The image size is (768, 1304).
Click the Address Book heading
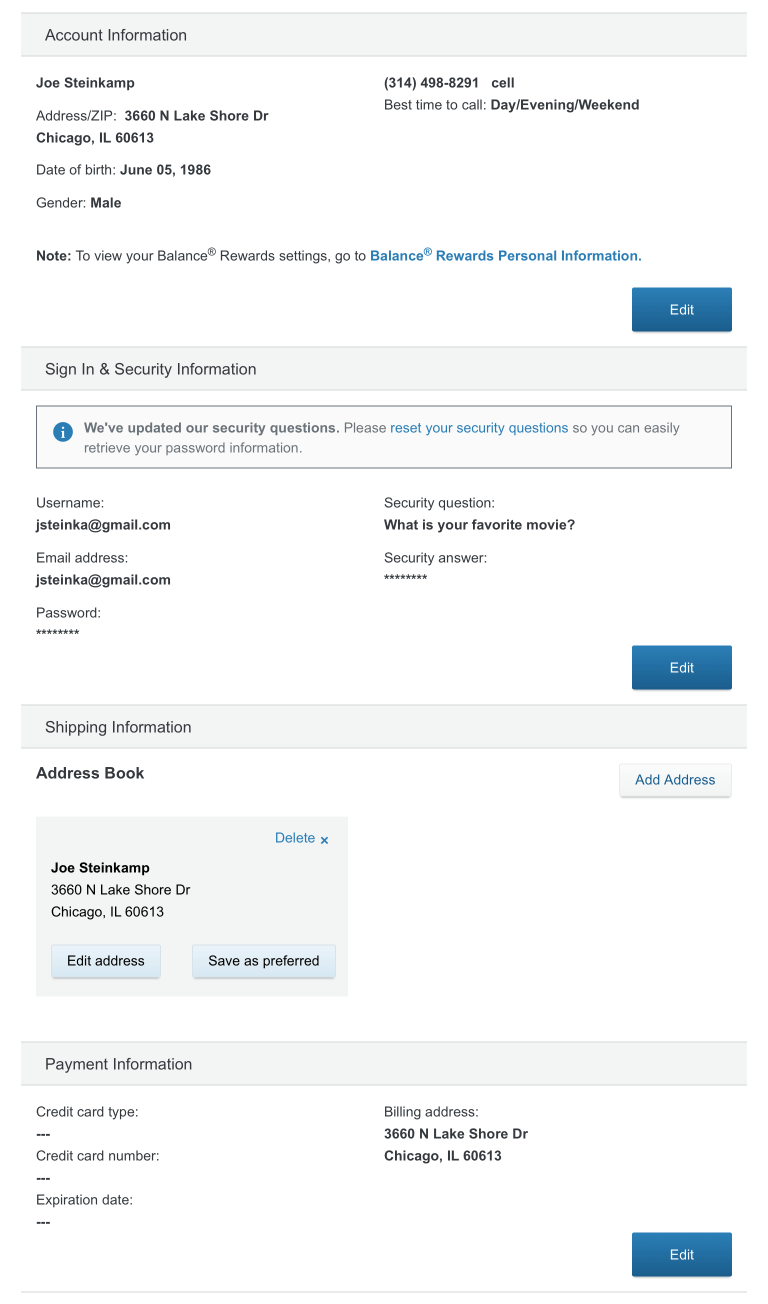click(x=90, y=773)
